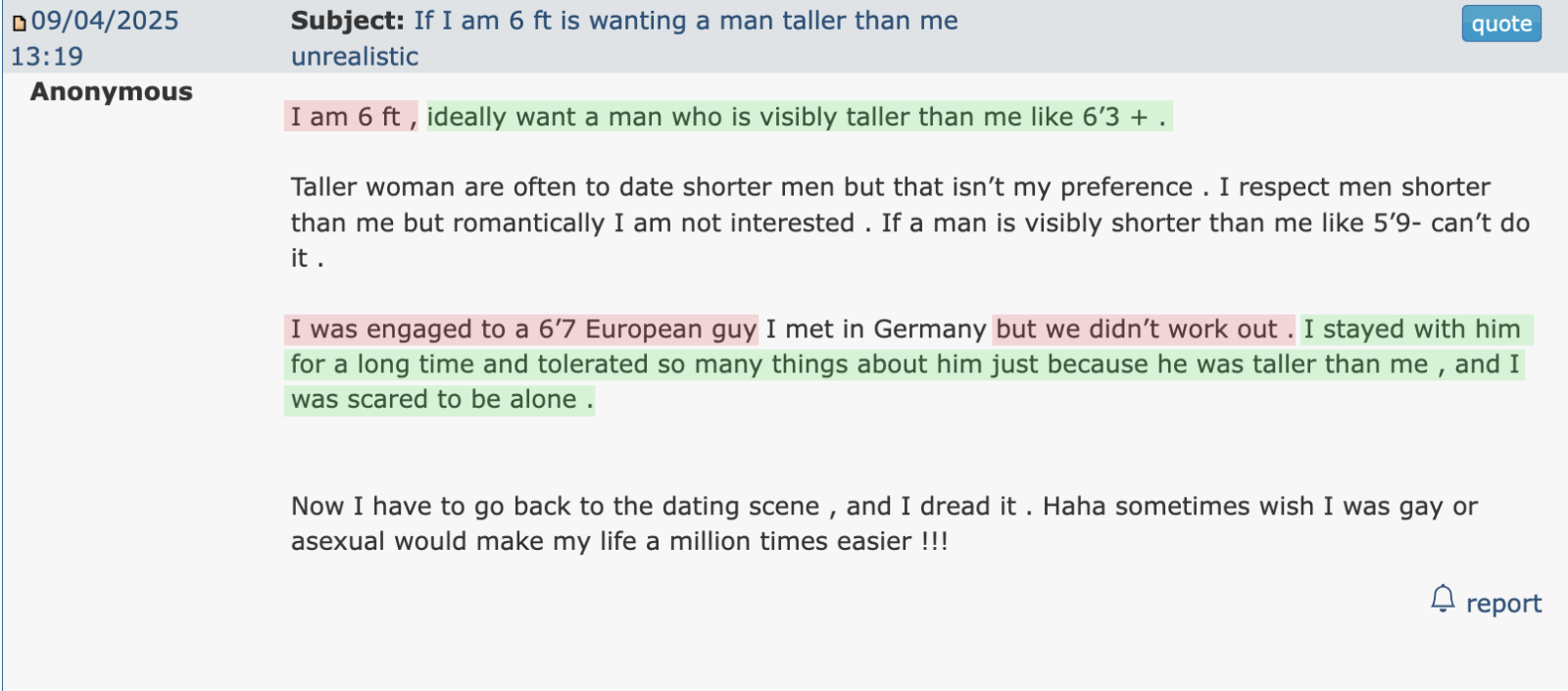Select the Anonymous author name

(x=112, y=92)
